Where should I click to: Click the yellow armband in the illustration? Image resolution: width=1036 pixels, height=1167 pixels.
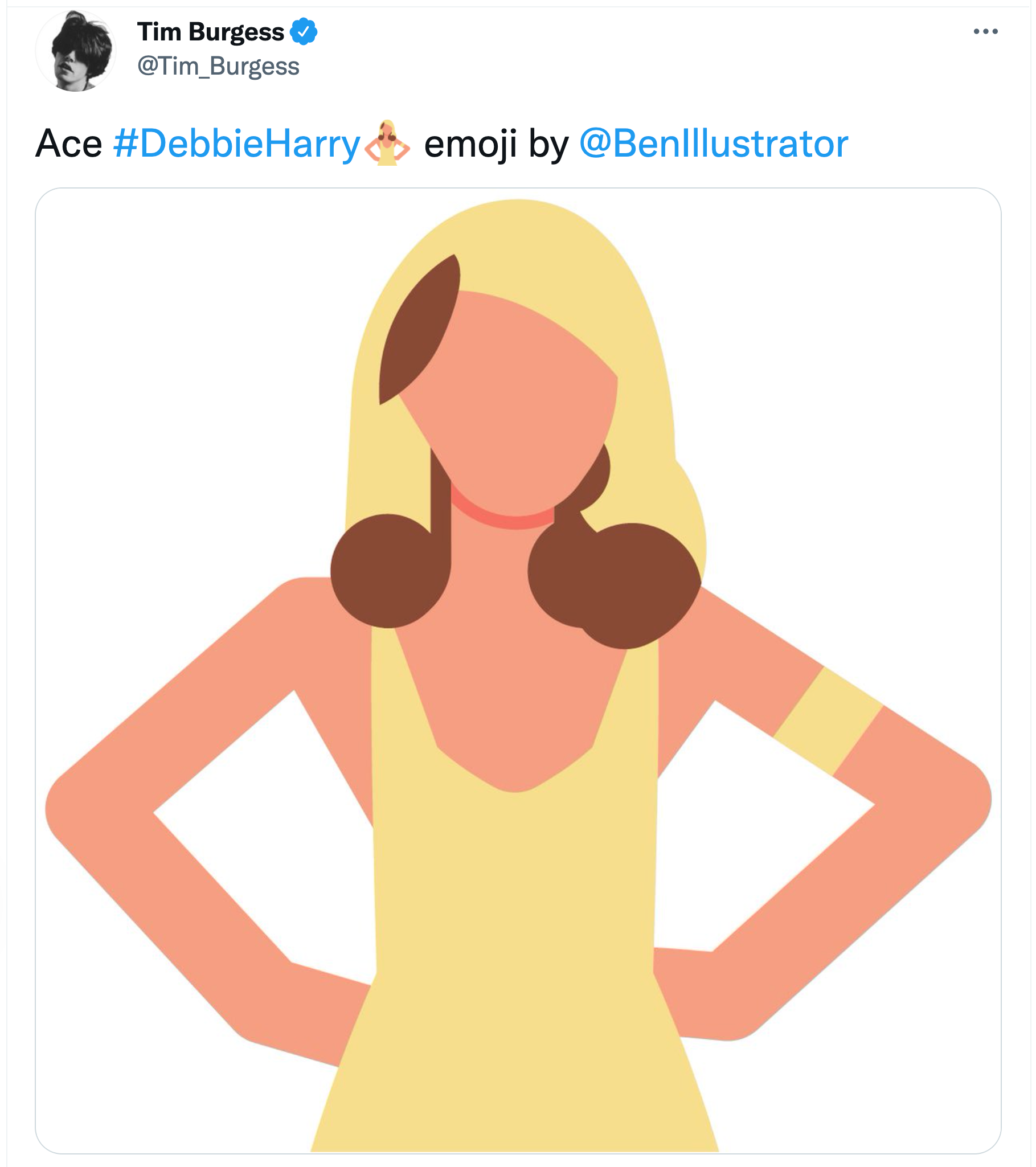pos(828,721)
